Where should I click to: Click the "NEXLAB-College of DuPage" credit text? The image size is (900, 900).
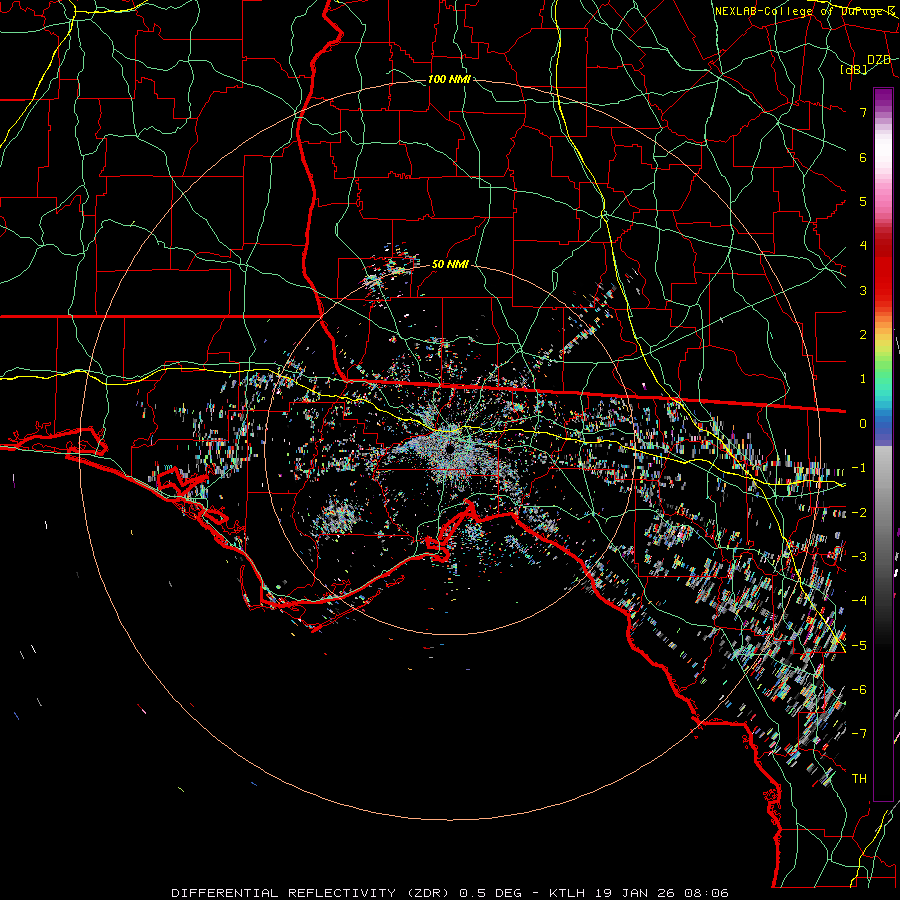tap(798, 11)
